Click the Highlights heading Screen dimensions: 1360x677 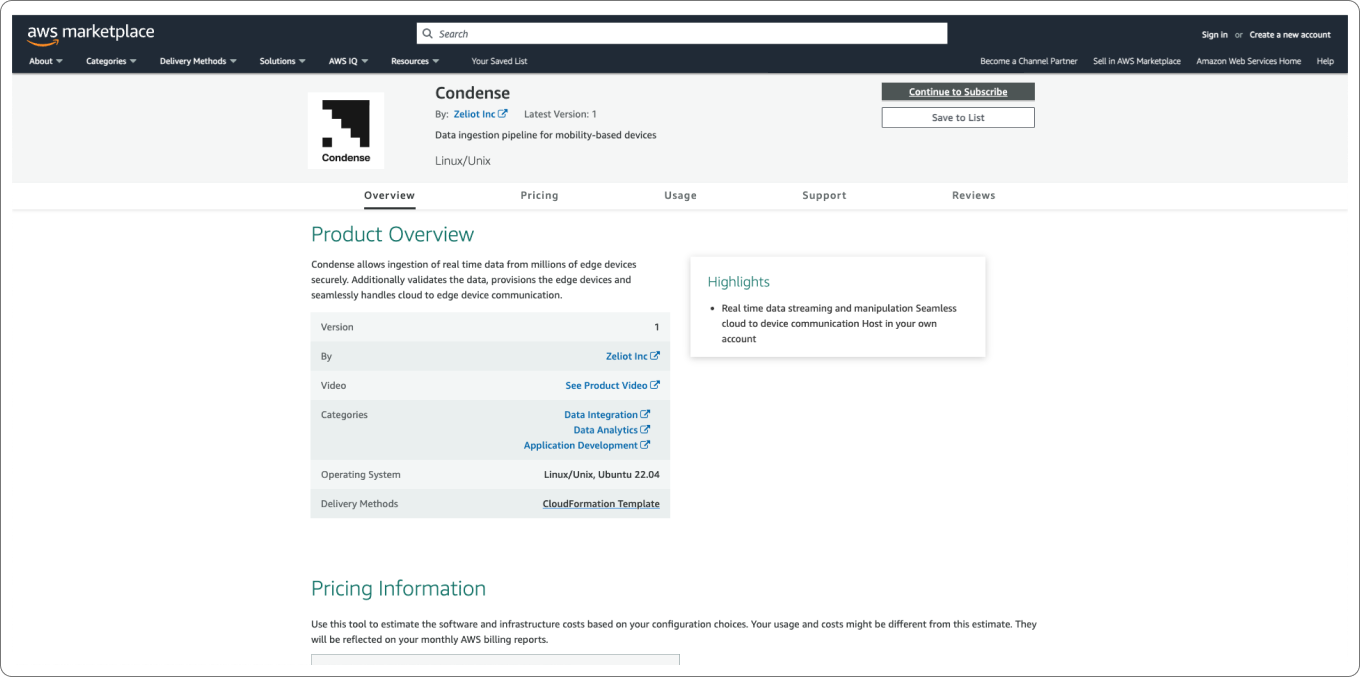738,282
